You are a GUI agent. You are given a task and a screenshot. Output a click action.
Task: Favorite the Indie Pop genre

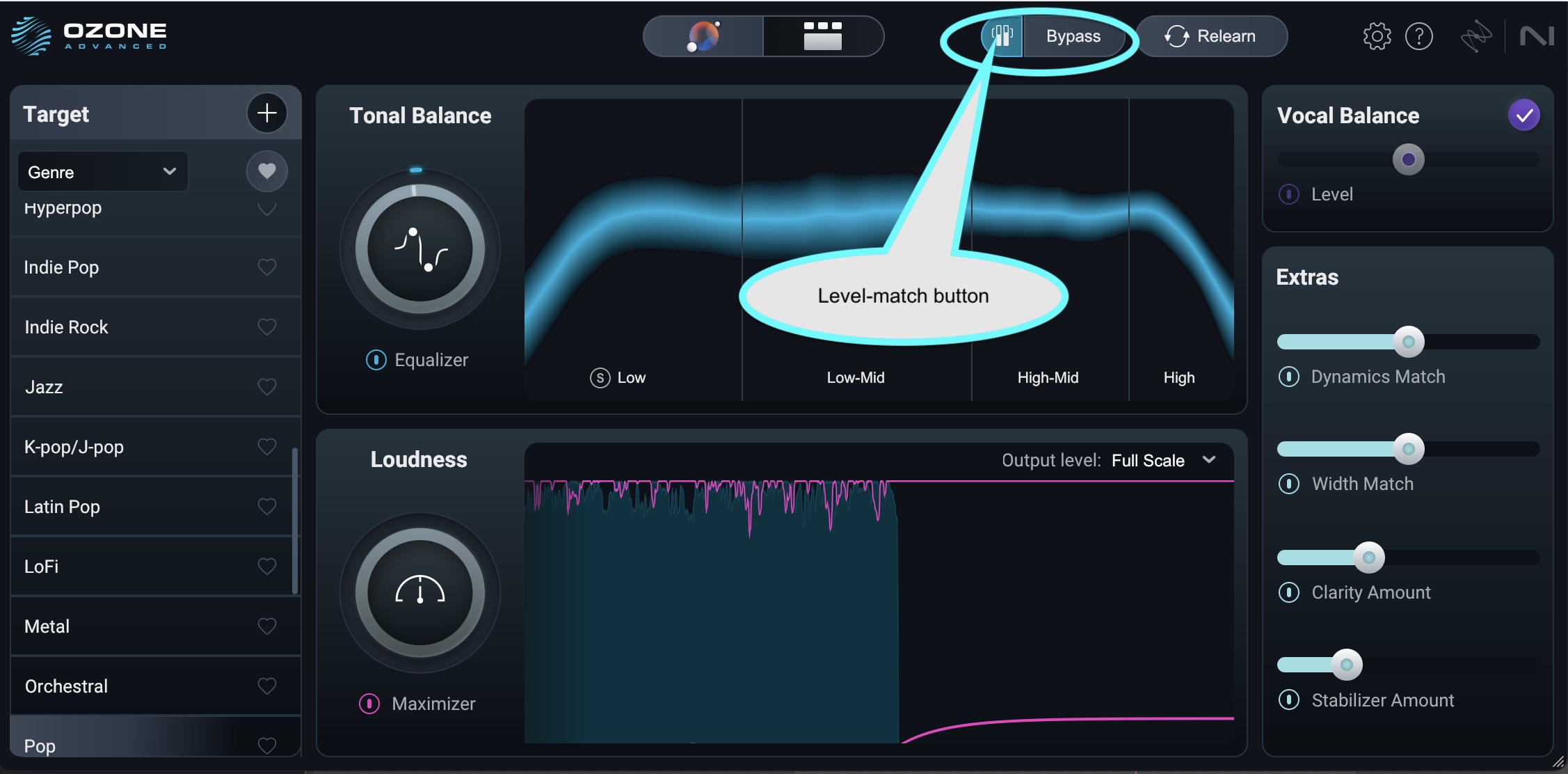pyautogui.click(x=267, y=267)
